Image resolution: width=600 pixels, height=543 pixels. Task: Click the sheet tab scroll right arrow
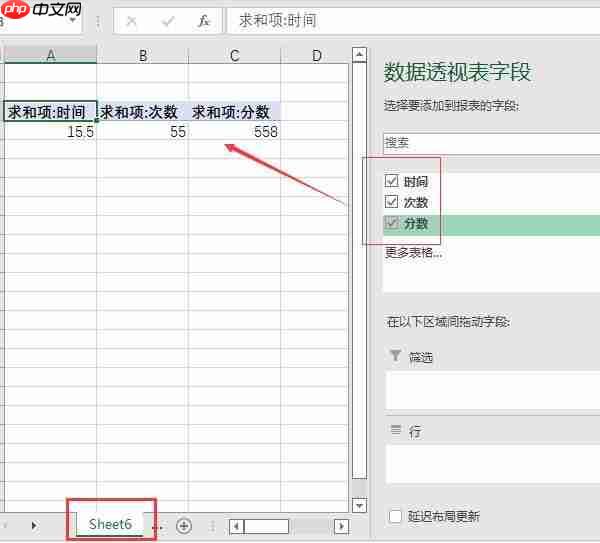coord(34,526)
